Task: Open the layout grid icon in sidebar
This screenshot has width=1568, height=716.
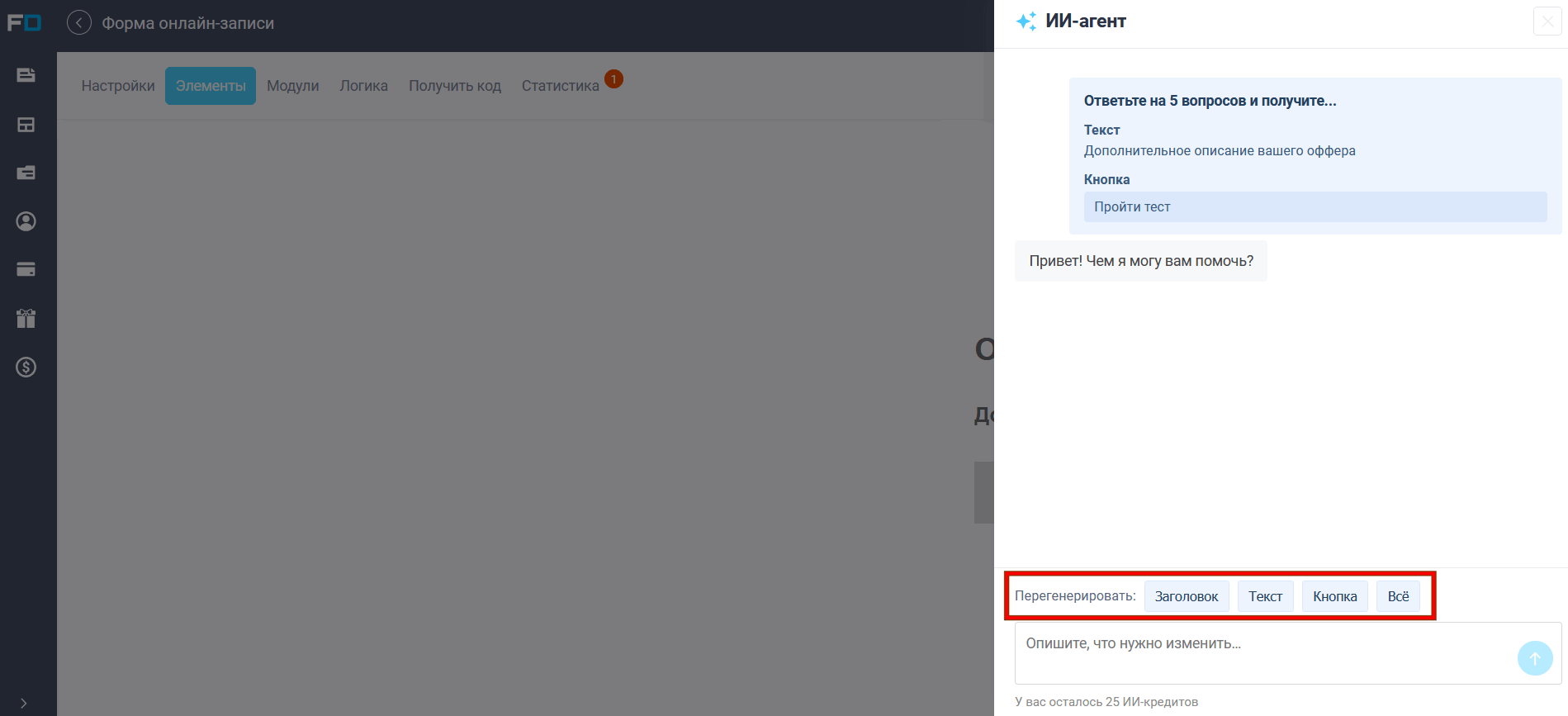Action: [x=26, y=125]
